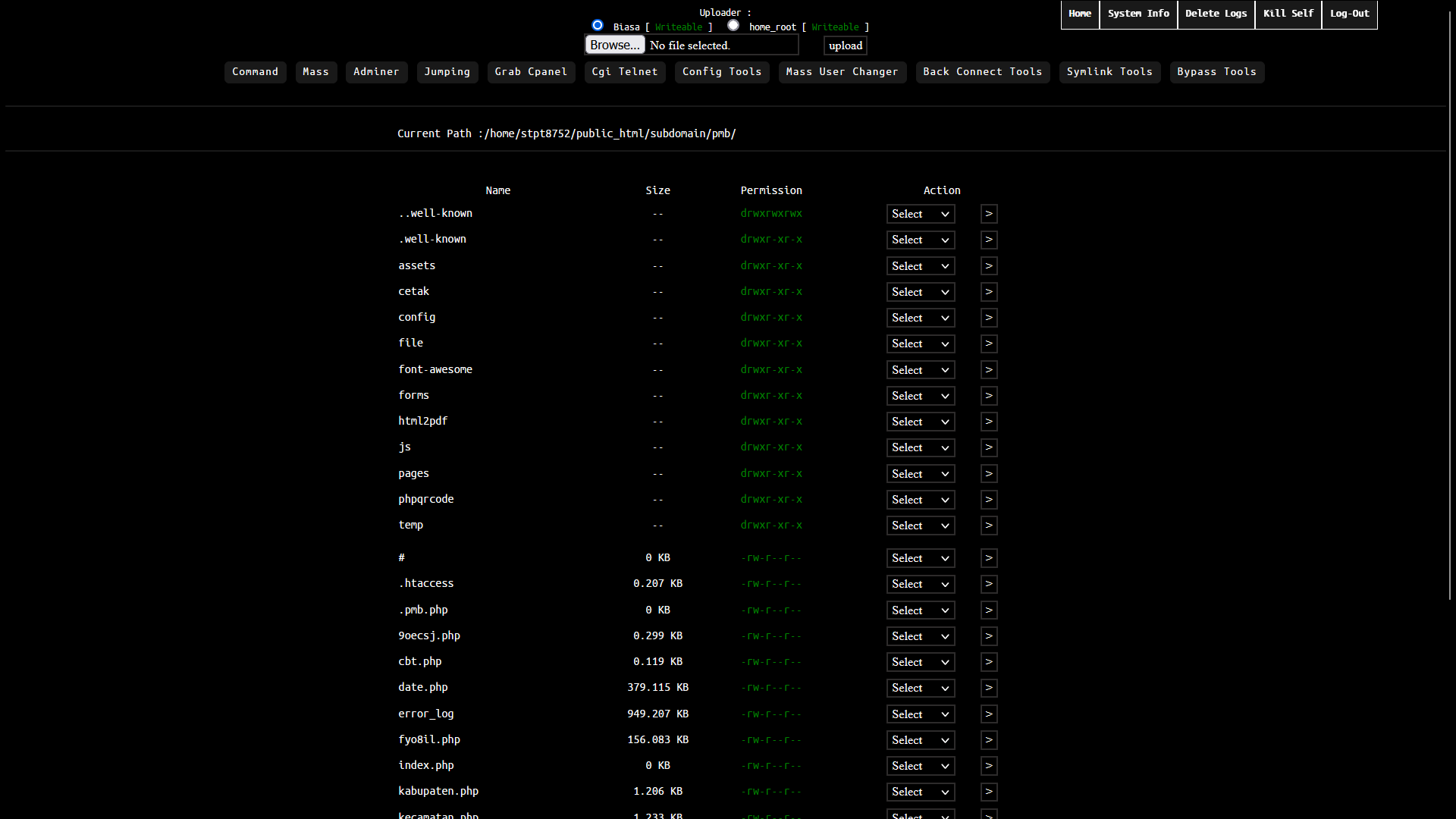Open Back Connect Tools

pos(983,72)
